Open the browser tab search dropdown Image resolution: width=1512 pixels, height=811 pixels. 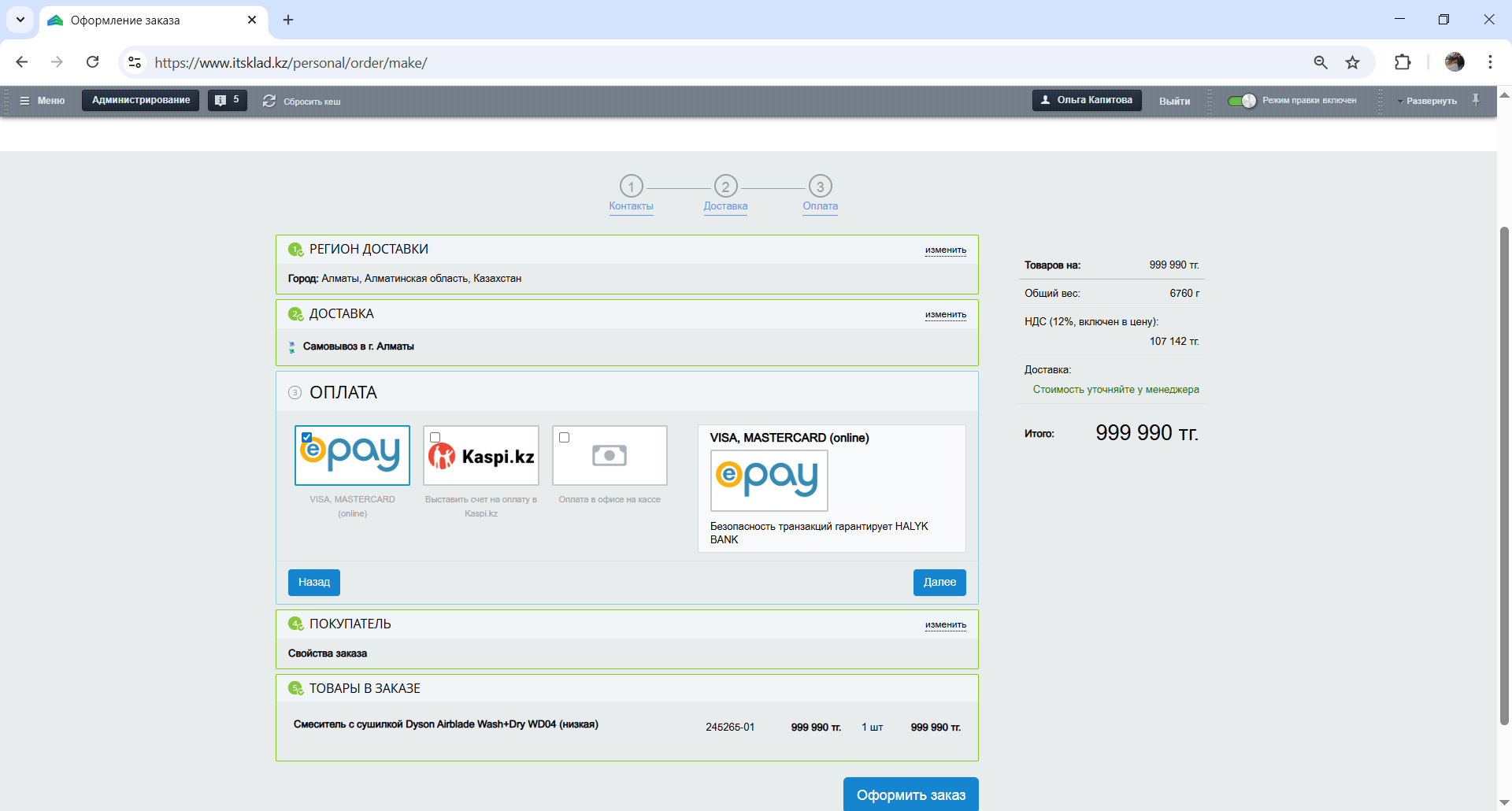[x=20, y=20]
